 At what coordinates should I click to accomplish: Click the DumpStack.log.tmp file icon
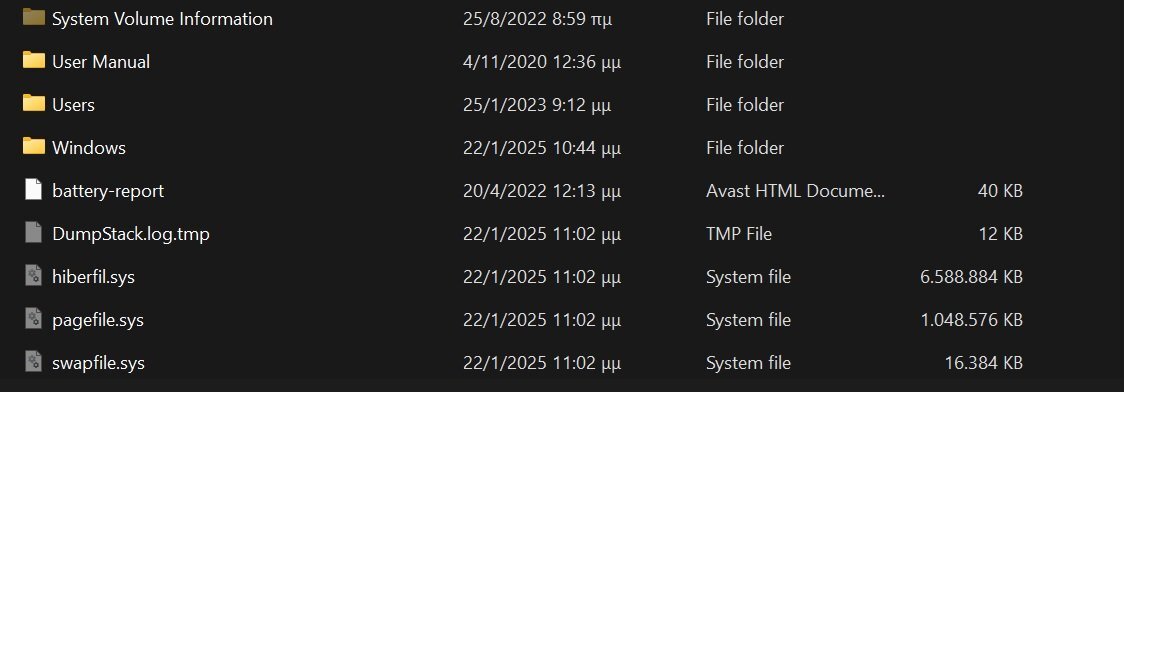pyautogui.click(x=34, y=233)
